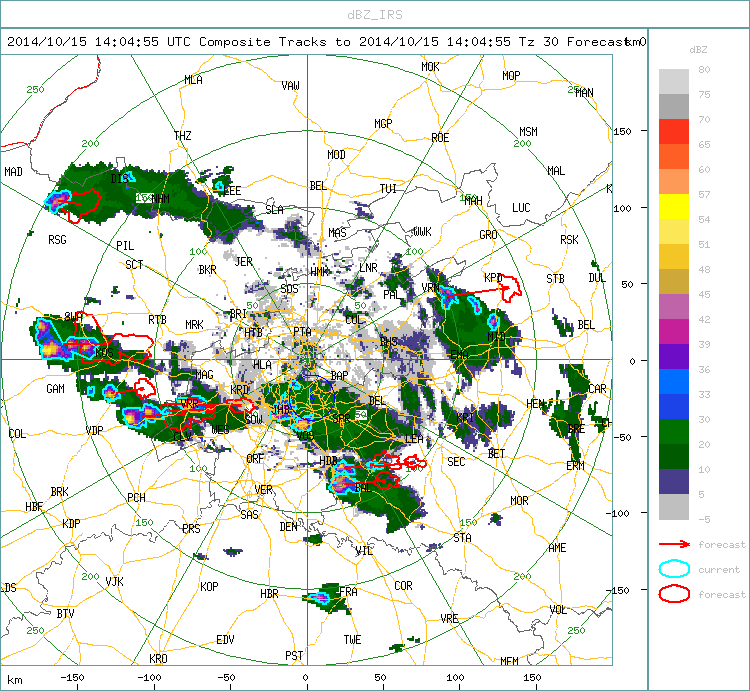
Task: Select the magenta 39–42 dBZ swatch
Action: click(673, 331)
